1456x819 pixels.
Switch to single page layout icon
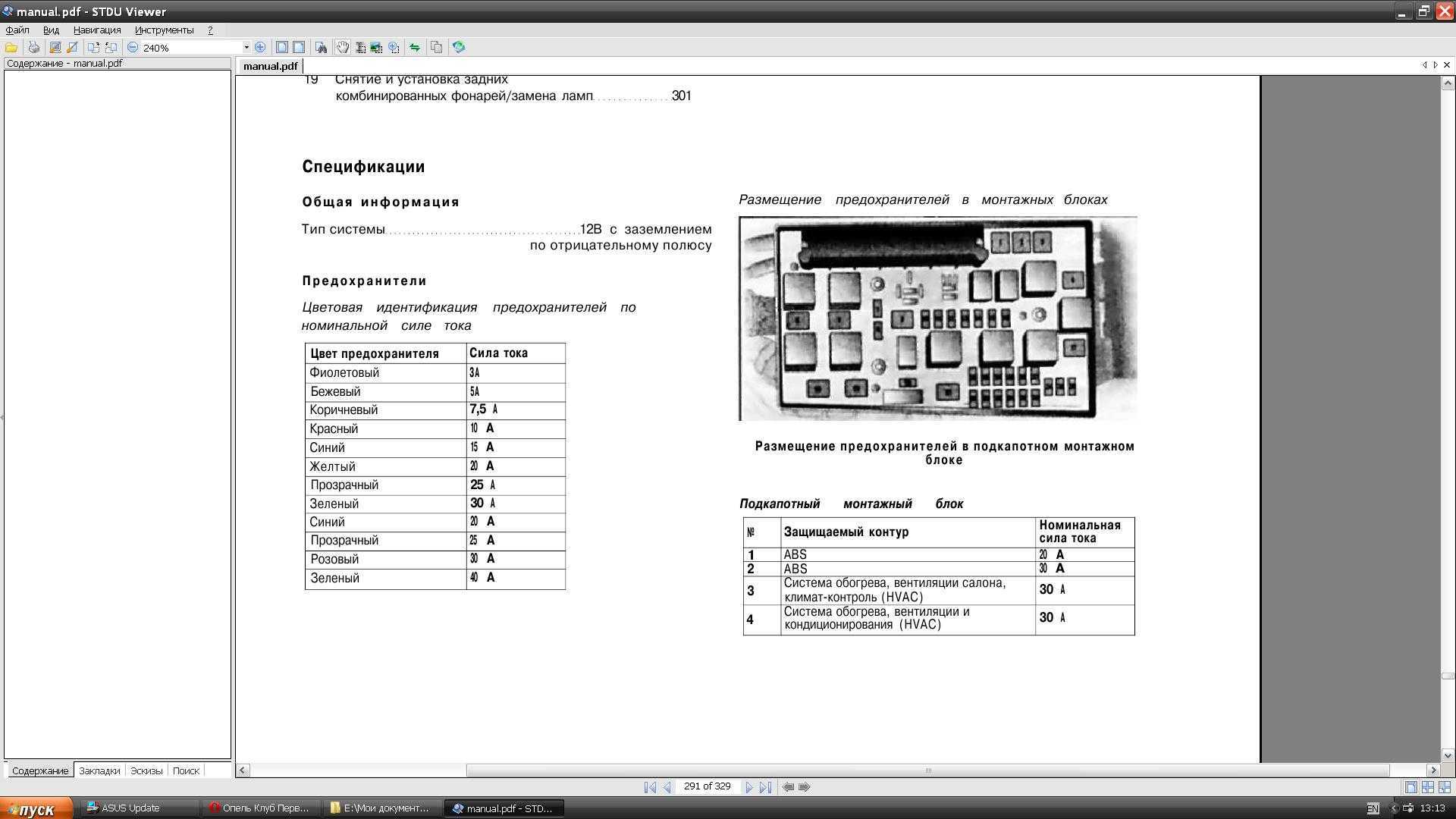coord(1411,787)
